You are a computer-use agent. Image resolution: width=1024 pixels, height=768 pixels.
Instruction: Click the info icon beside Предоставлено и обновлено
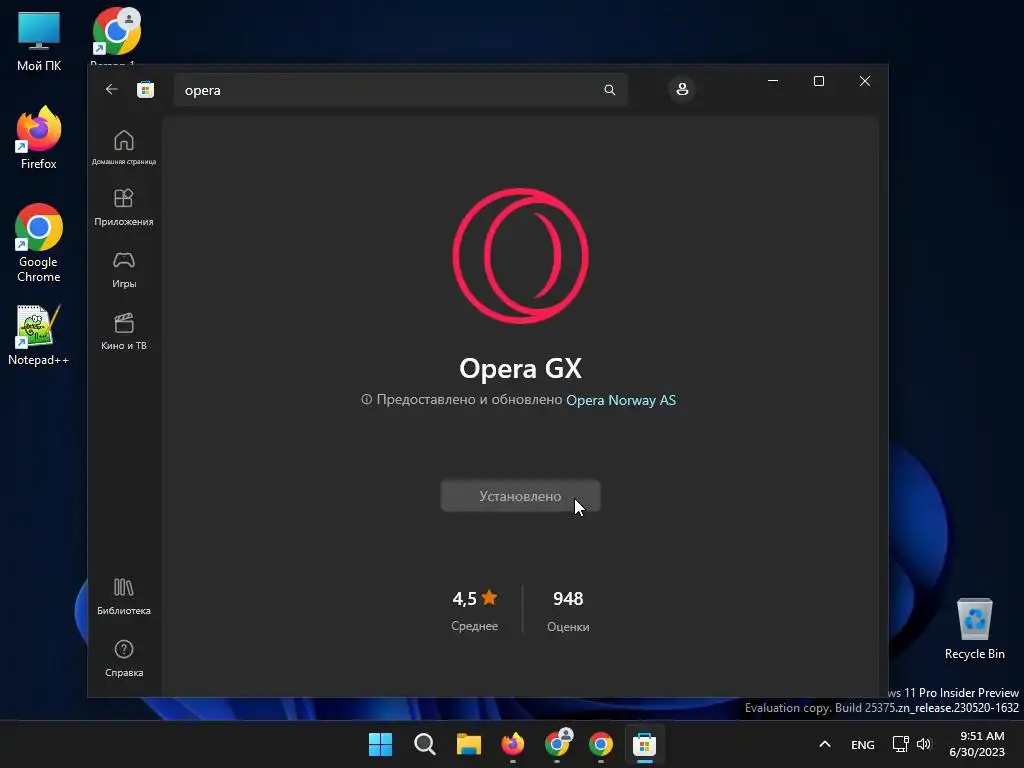pos(366,399)
